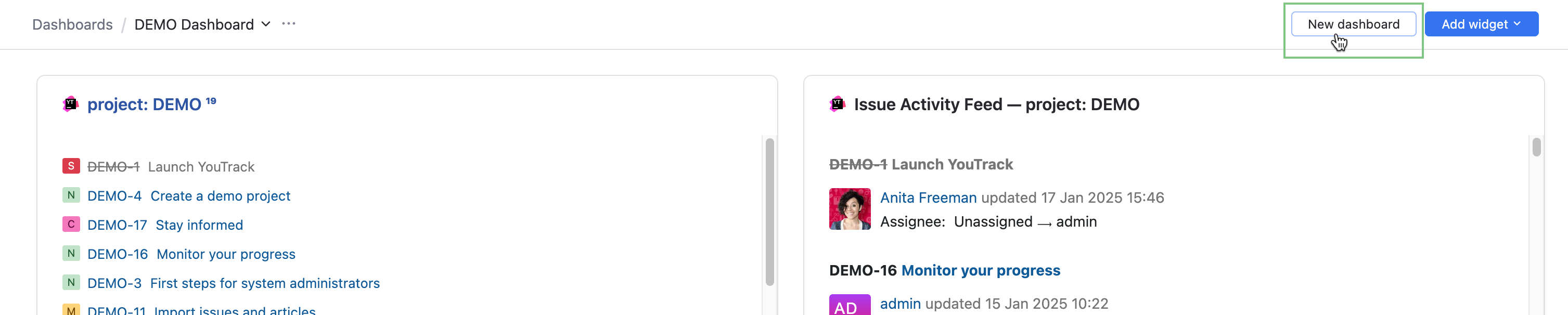Click the project issue list scrollbar
Screen dimensions: 1568x315
click(769, 212)
